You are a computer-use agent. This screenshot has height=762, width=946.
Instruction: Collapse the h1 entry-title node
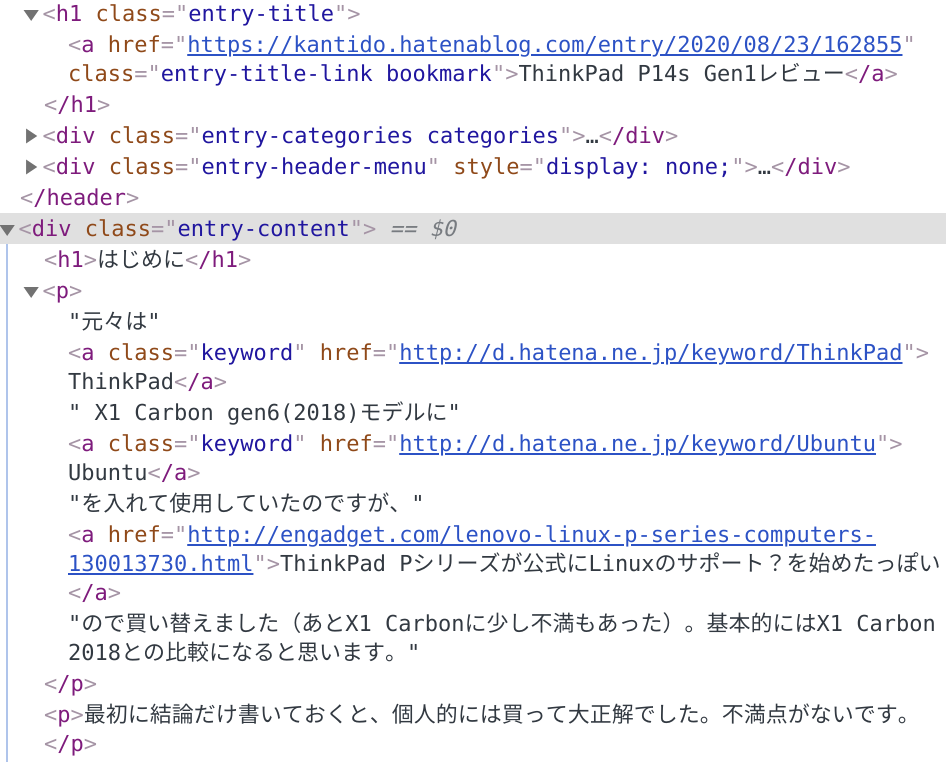point(31,15)
